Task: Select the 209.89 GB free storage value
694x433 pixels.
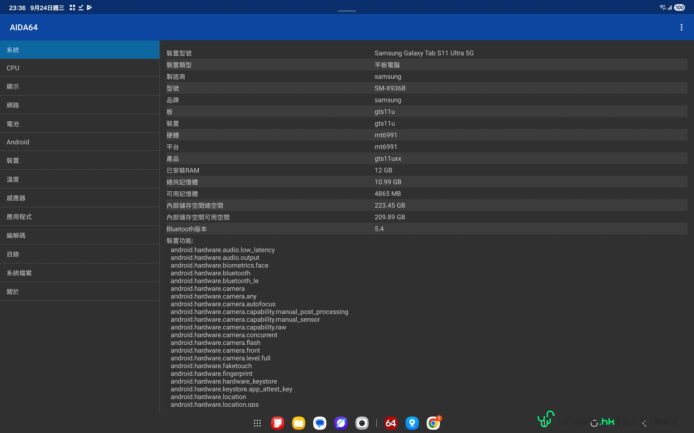Action: pyautogui.click(x=389, y=217)
